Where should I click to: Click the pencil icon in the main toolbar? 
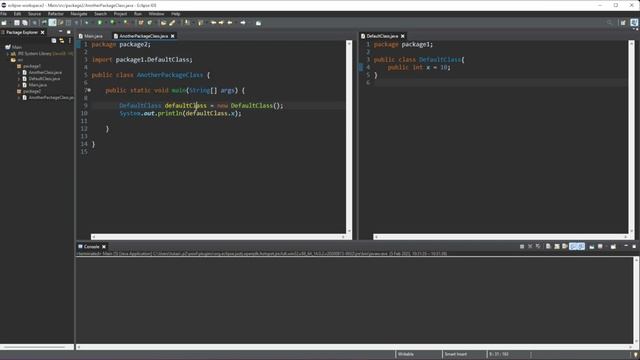172,23
